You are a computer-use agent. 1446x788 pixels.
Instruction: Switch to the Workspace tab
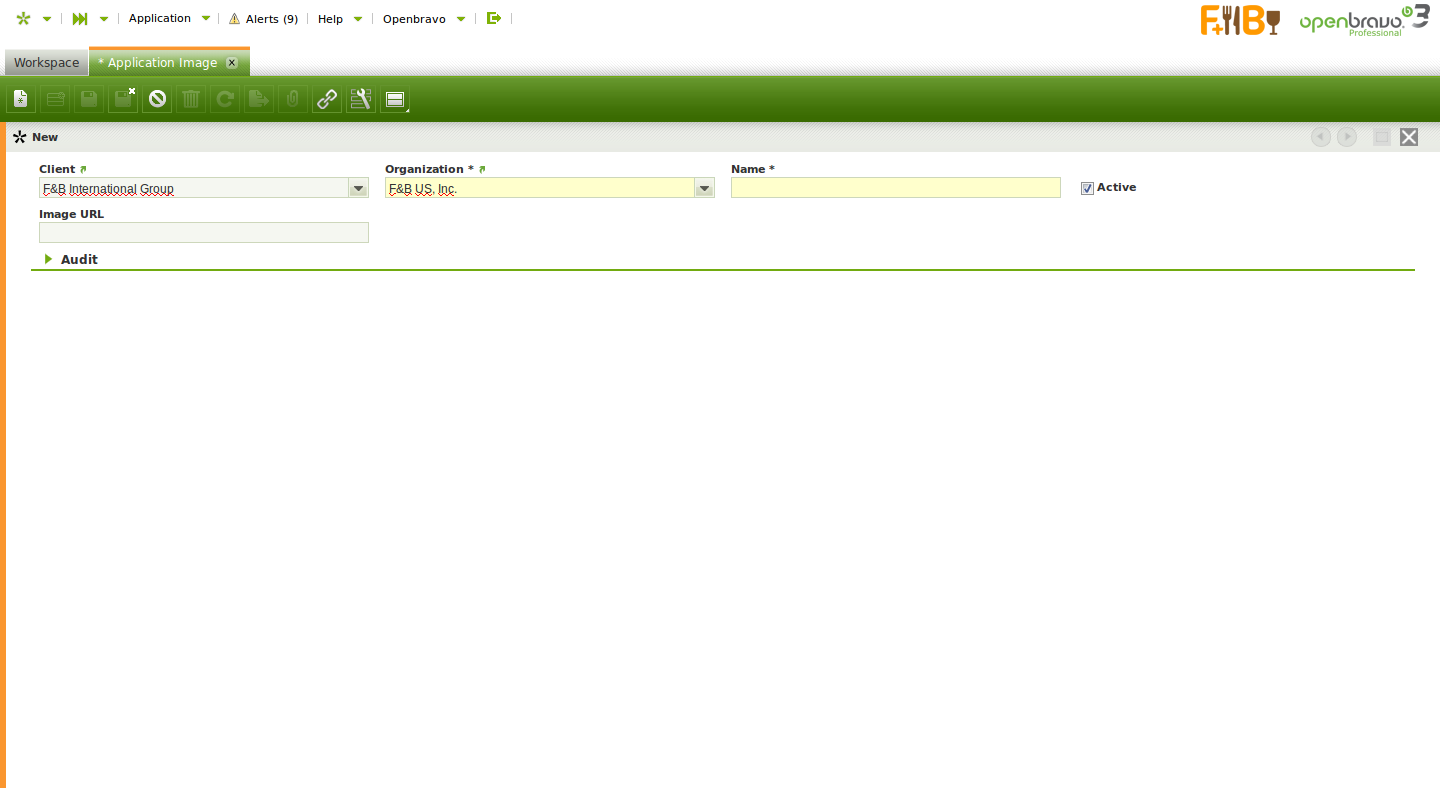pyautogui.click(x=46, y=62)
